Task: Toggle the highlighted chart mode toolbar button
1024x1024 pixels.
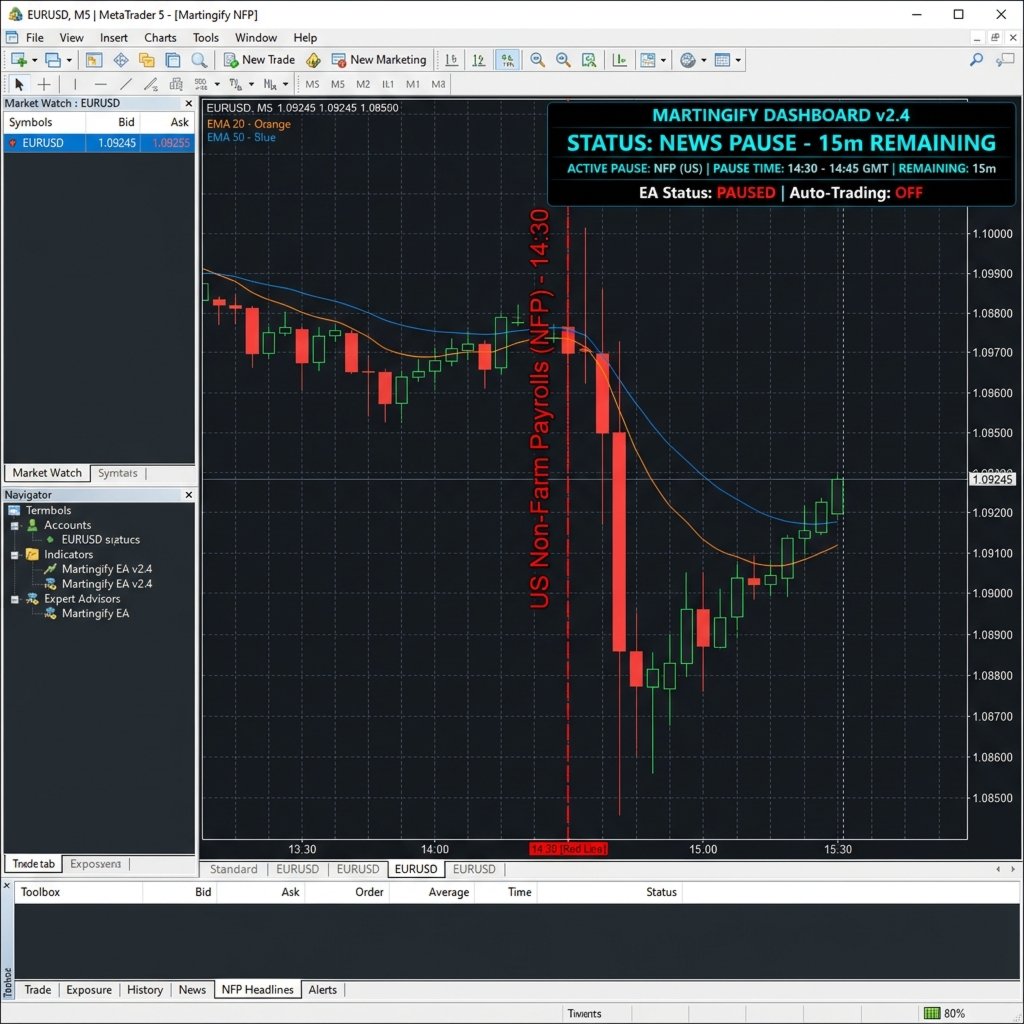Action: click(507, 60)
